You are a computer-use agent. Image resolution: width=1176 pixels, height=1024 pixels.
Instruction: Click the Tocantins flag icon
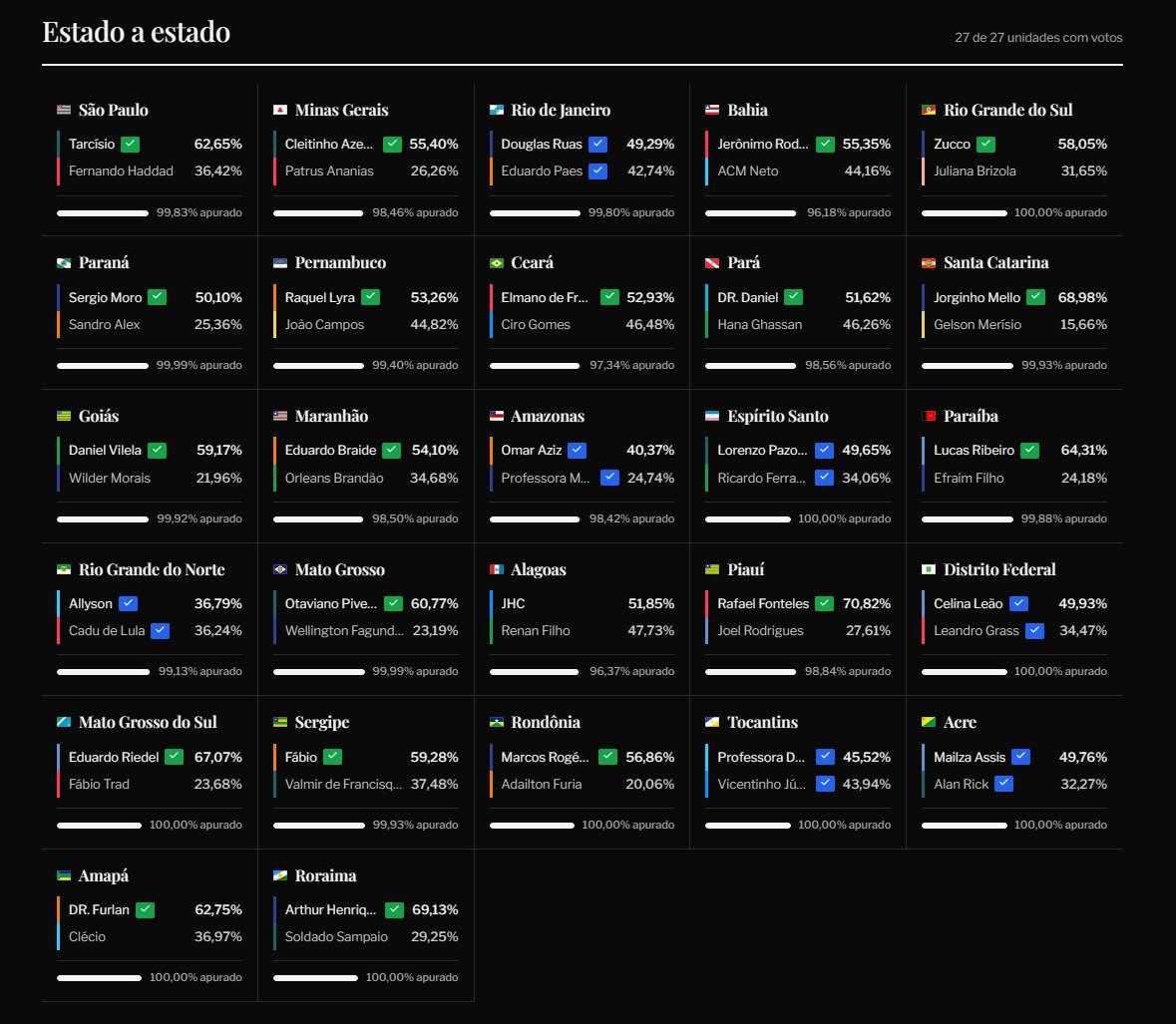click(712, 722)
